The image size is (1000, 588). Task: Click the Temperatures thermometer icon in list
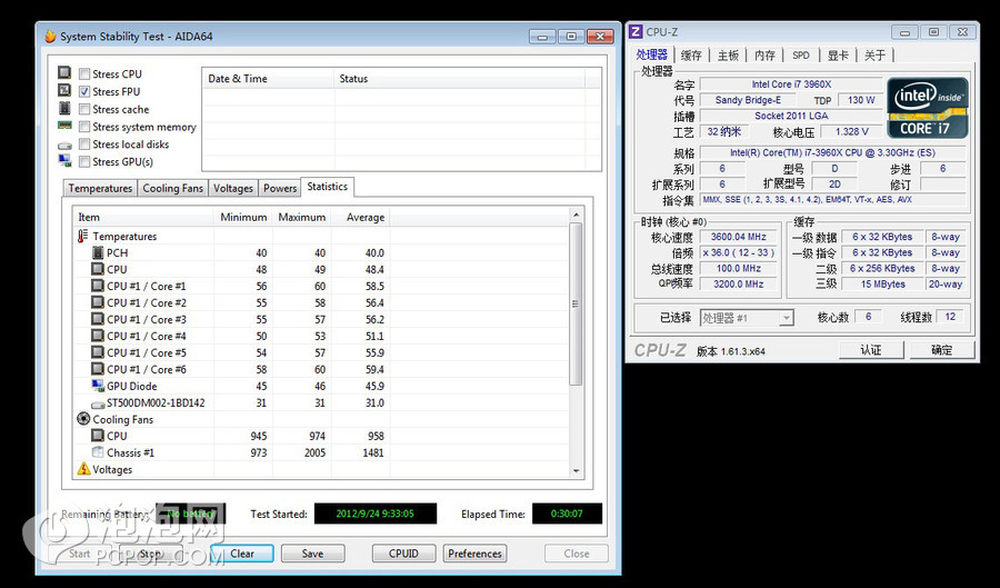(83, 236)
